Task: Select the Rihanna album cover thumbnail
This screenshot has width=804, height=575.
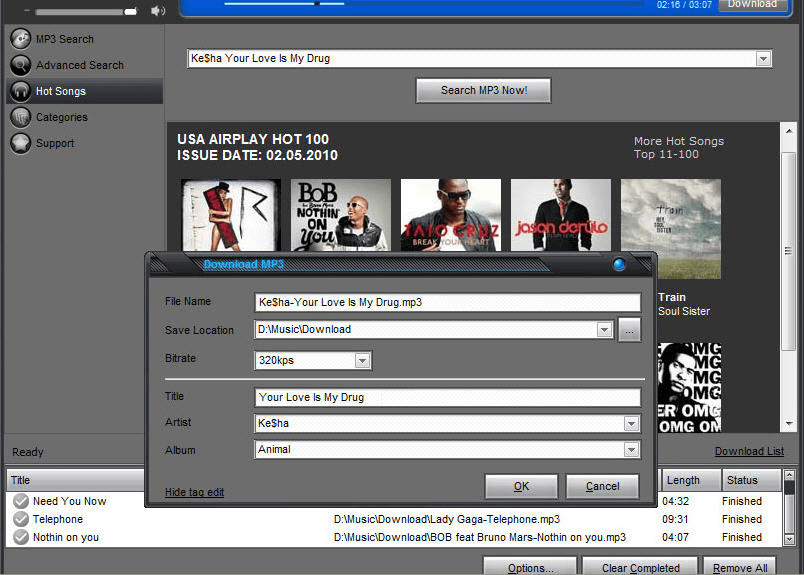Action: [231, 215]
